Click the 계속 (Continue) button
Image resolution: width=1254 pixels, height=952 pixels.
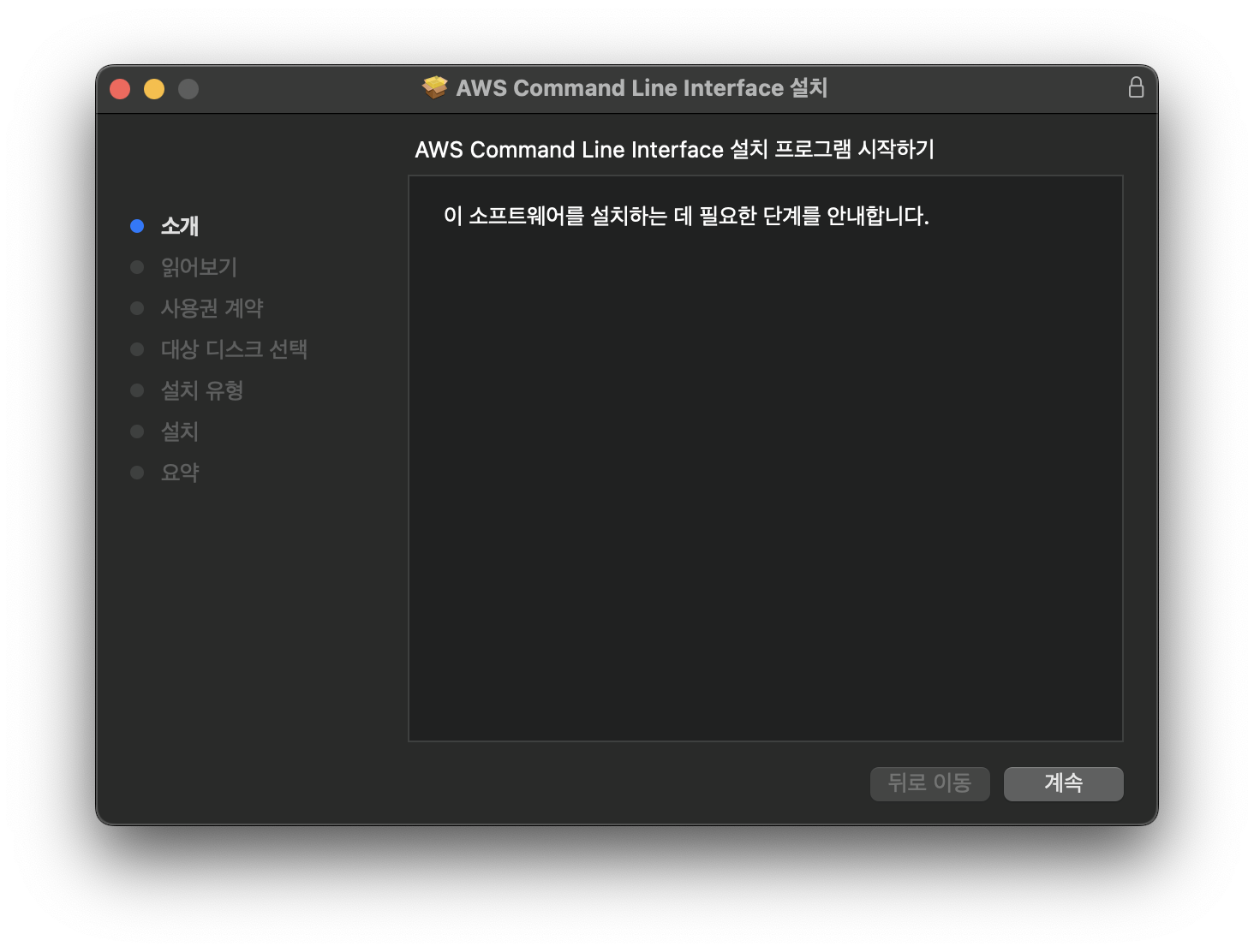1063,783
